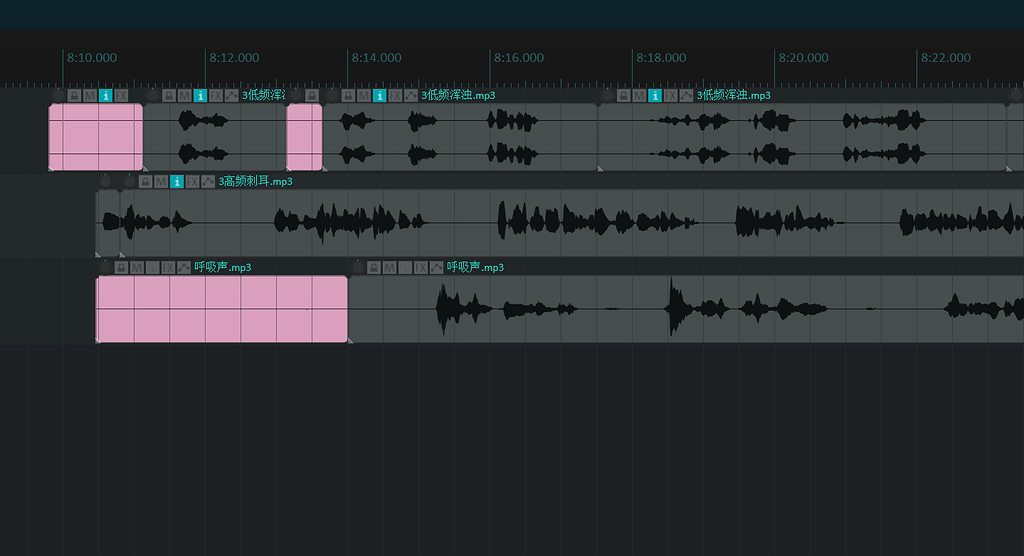Image resolution: width=1024 pixels, height=556 pixels.
Task: Open FX on the pink 呼吸声.mp3 clip
Action: pos(169,268)
